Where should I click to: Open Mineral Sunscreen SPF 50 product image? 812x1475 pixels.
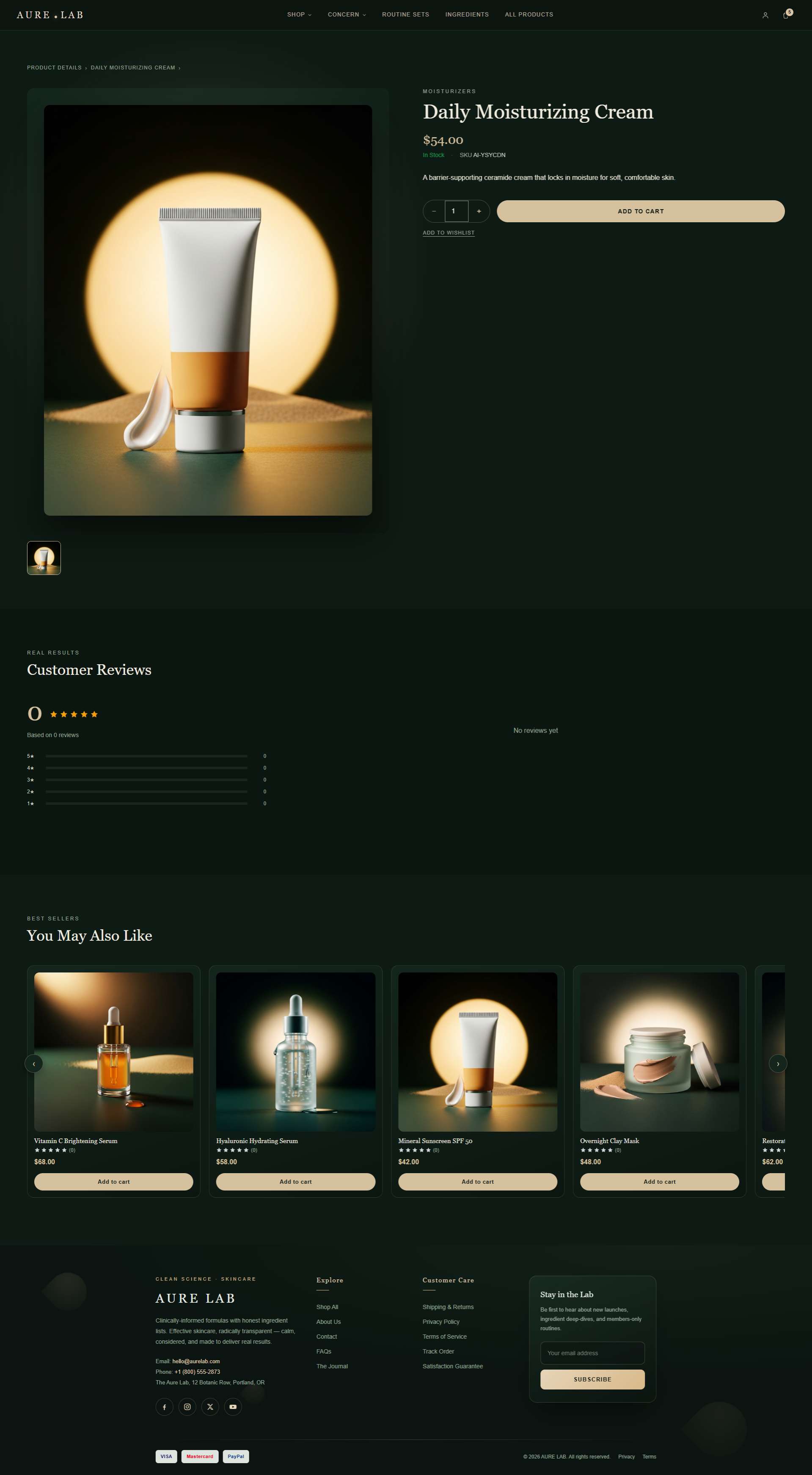point(478,1051)
